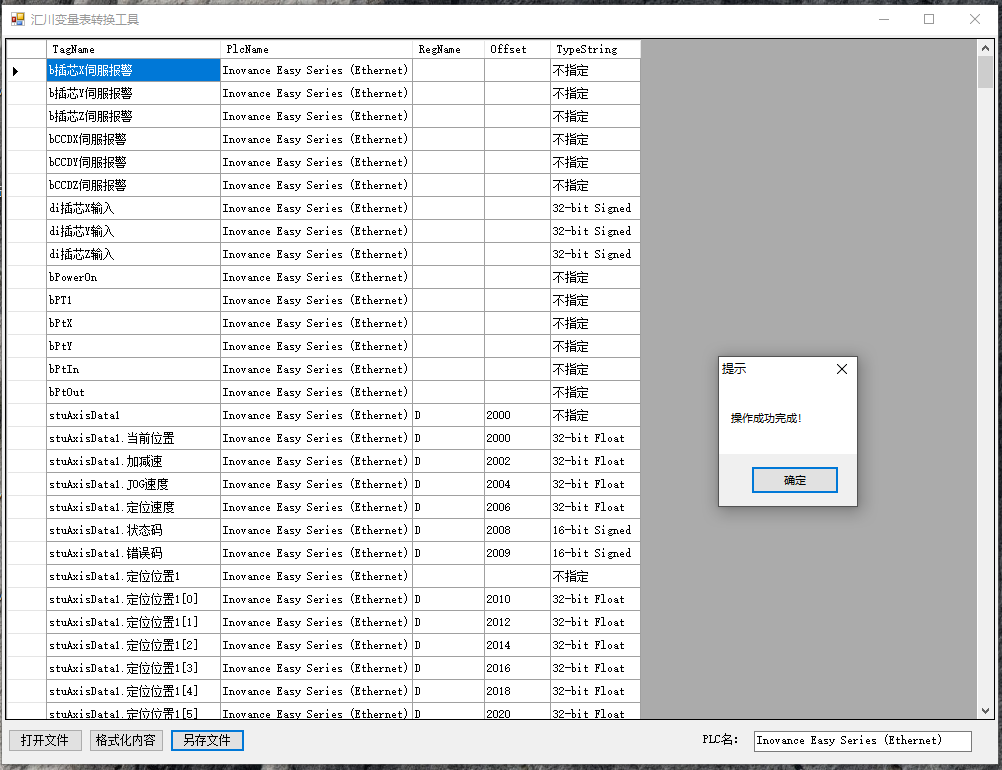Select the bPowerOn tag name cell
This screenshot has height=770, width=1002.
pyautogui.click(x=133, y=277)
